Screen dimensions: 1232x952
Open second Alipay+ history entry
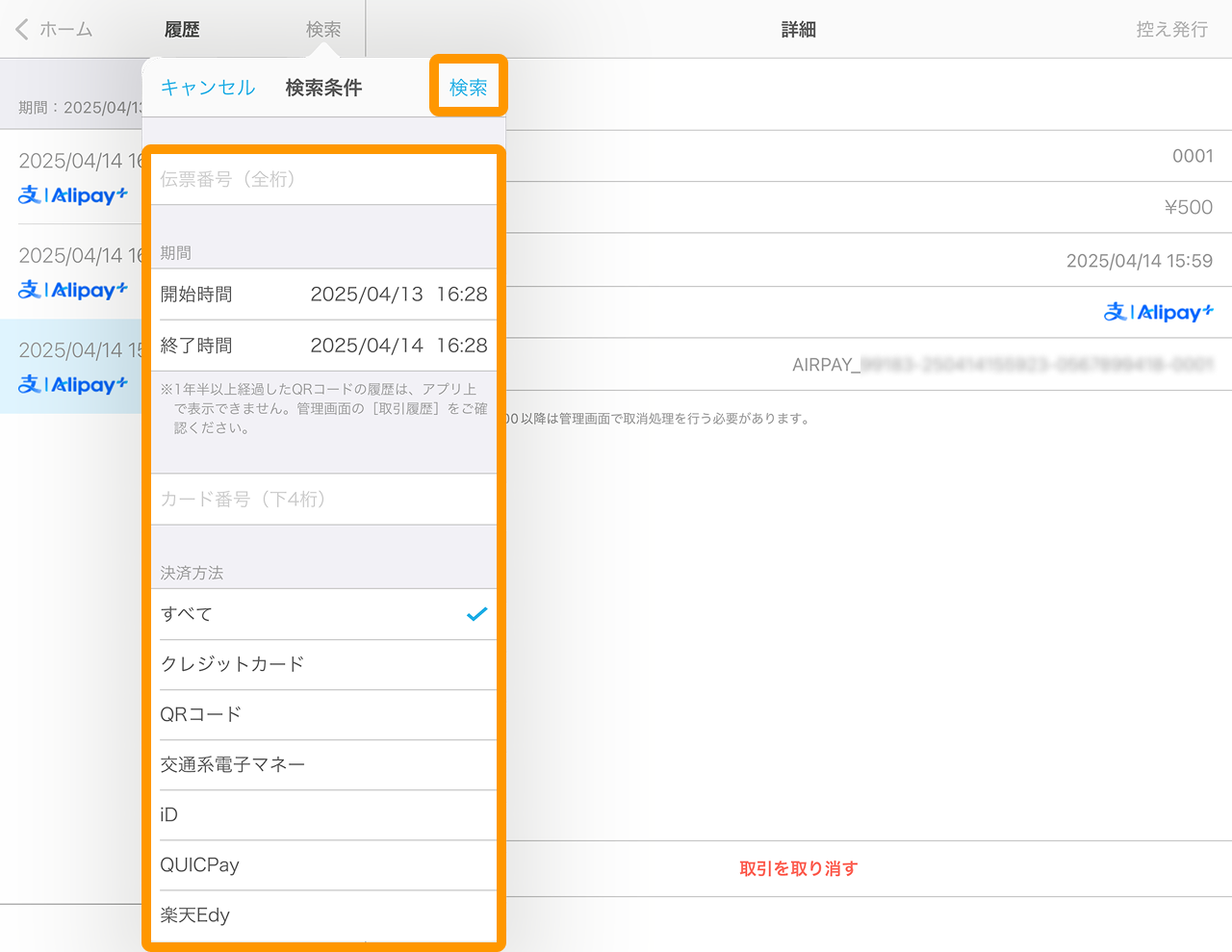point(71,271)
